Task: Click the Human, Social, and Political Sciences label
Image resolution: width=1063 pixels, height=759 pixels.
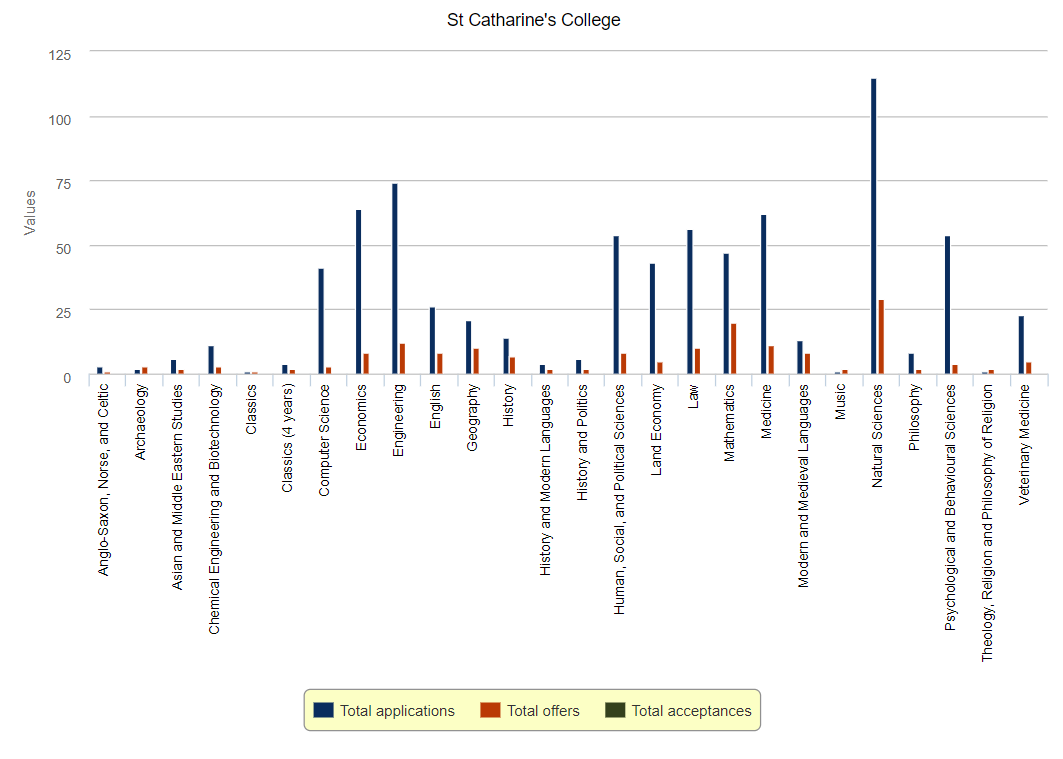Action: (619, 500)
